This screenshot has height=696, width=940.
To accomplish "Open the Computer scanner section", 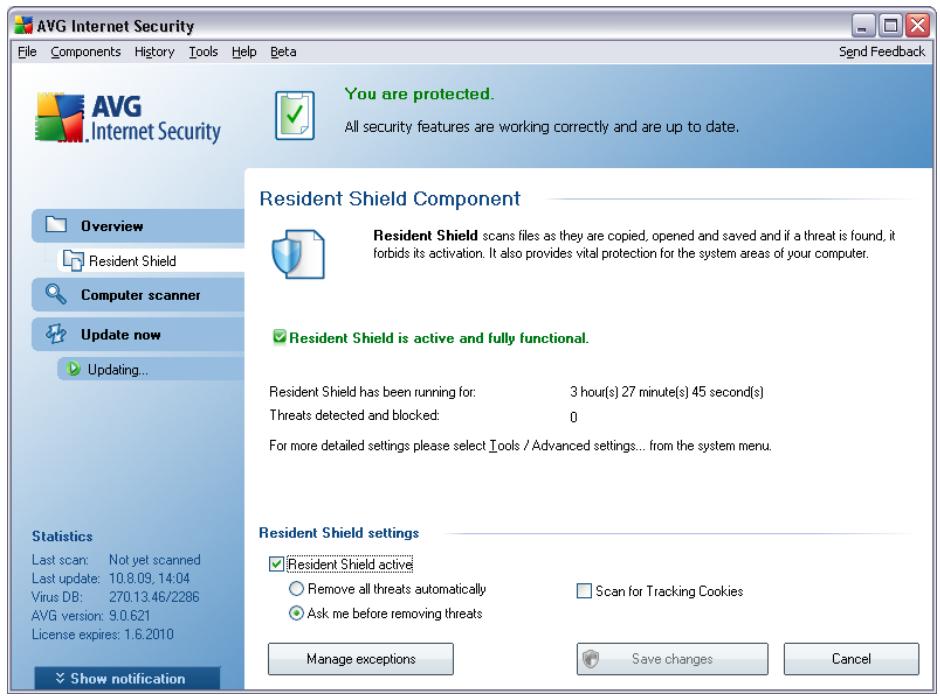I will point(138,294).
